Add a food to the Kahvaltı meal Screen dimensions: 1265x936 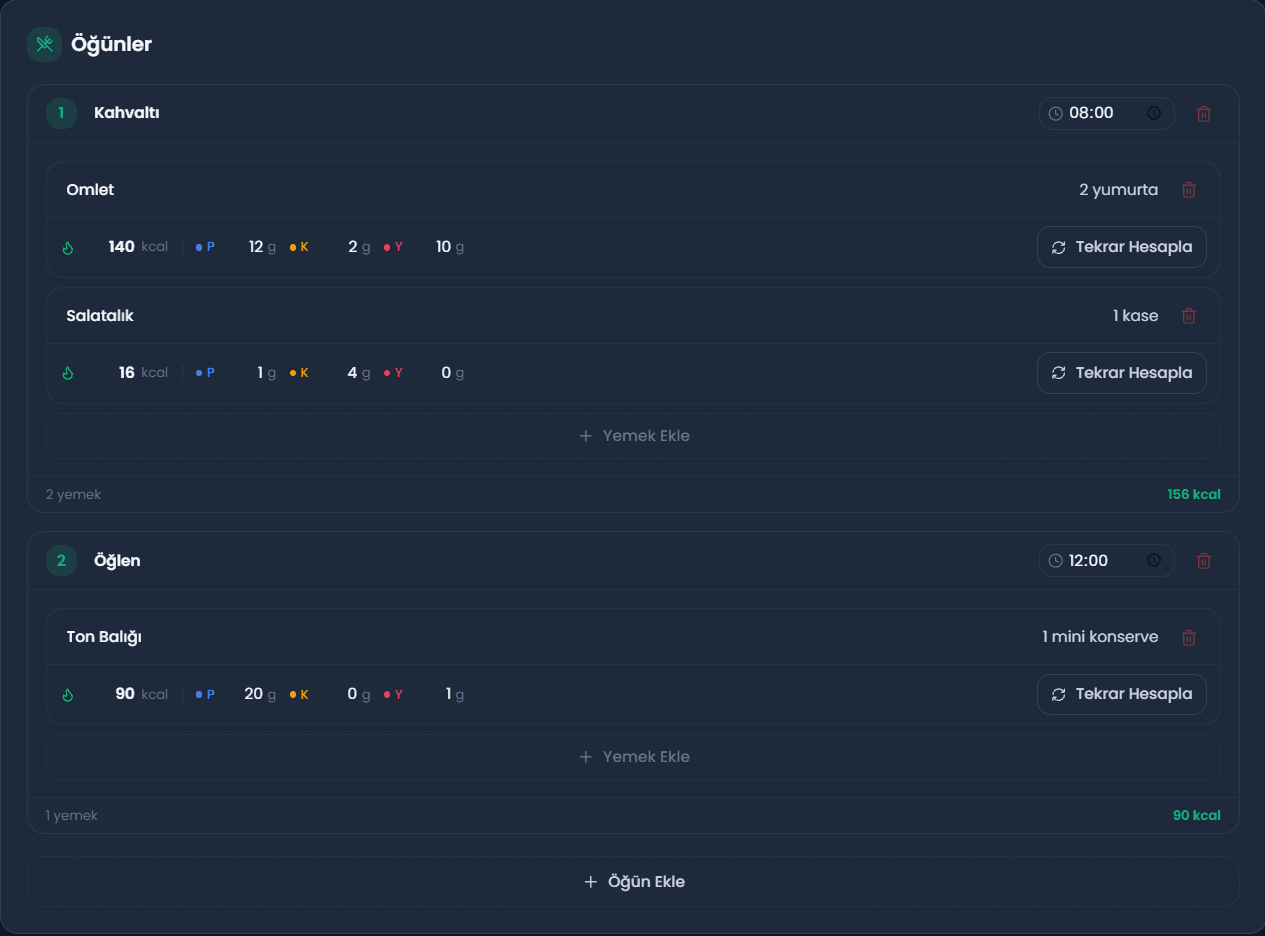point(633,436)
